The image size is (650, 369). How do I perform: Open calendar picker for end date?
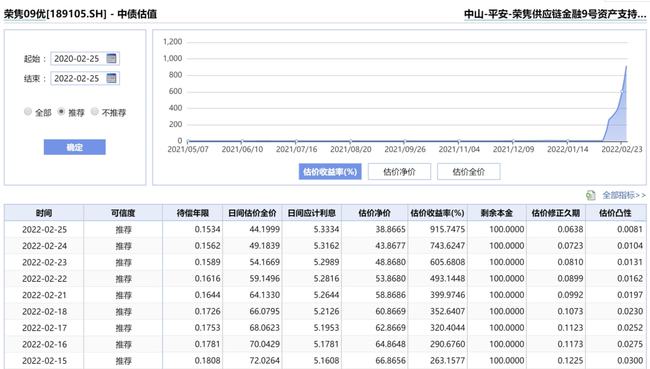point(112,78)
